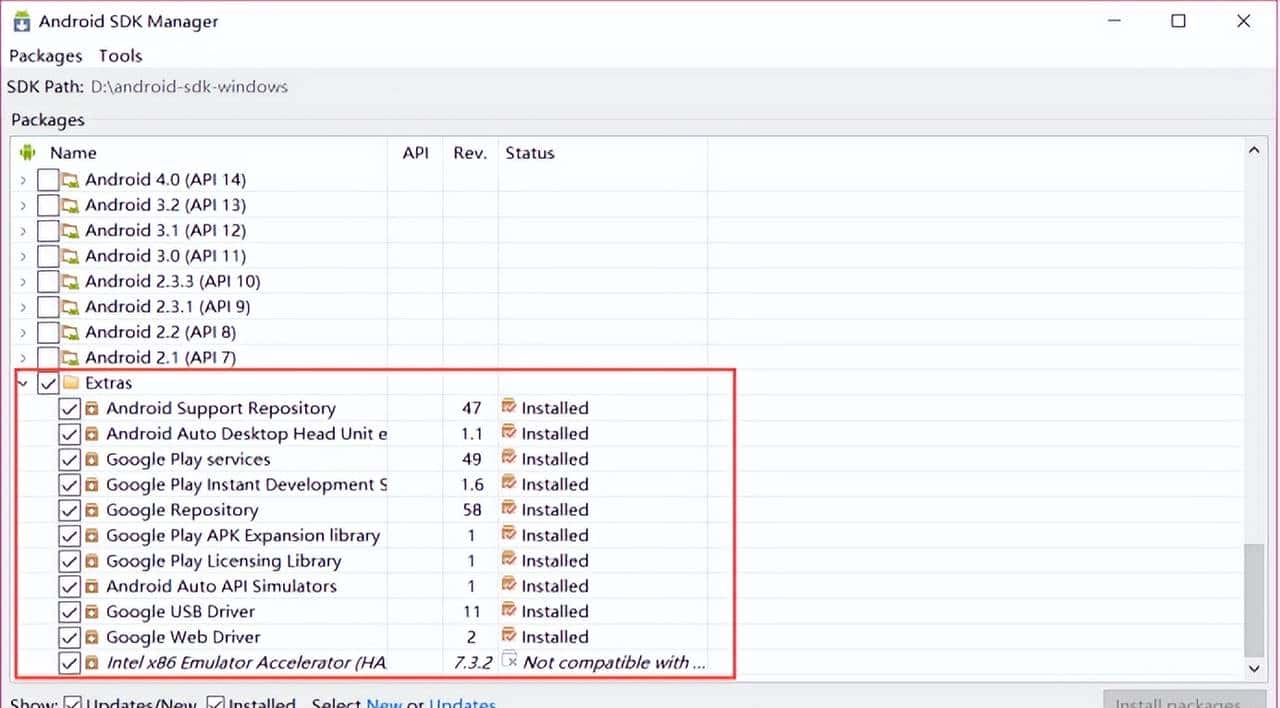Click the Extras folder icon
1280x708 pixels.
coord(70,383)
